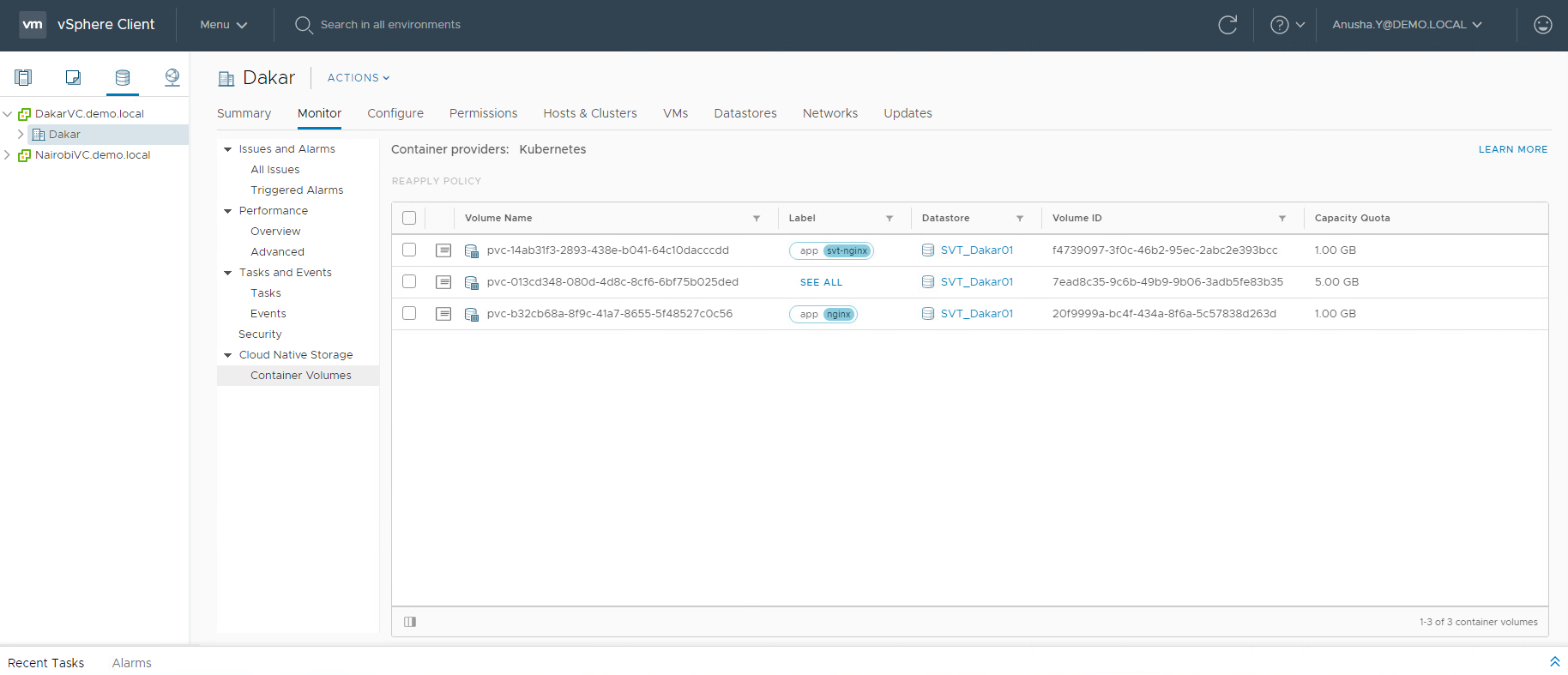Filter the Volume Name column

tap(757, 219)
